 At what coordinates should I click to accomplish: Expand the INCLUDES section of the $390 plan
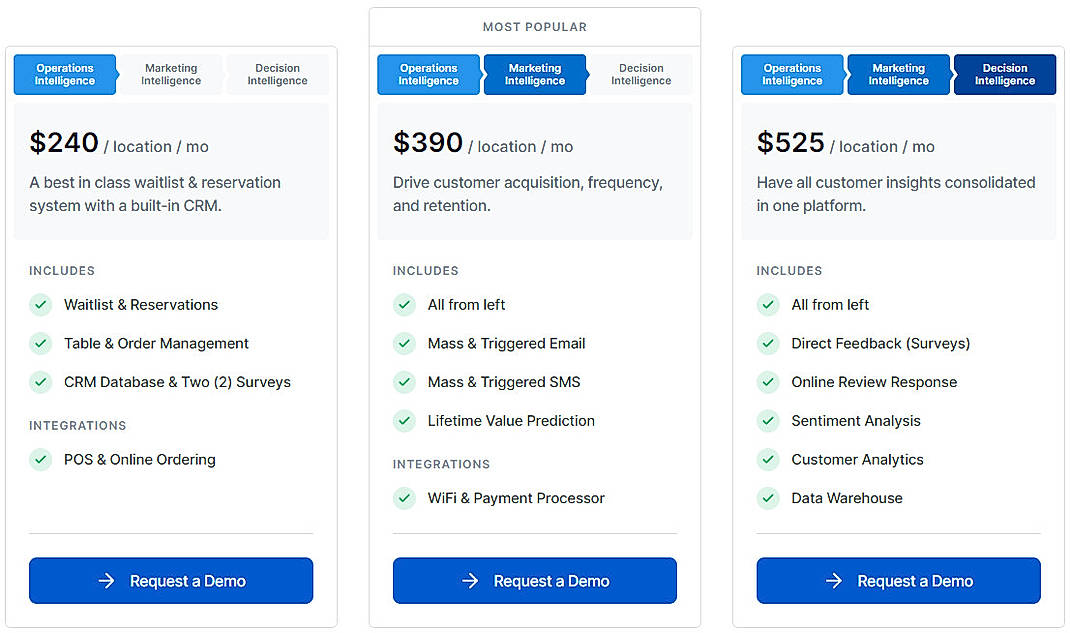point(426,270)
